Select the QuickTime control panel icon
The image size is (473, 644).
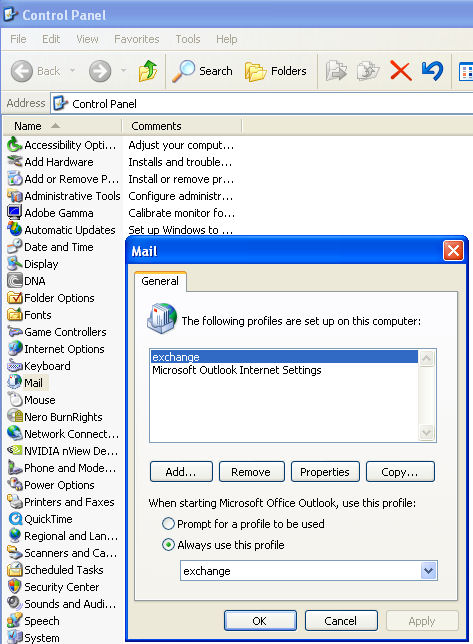(15, 519)
